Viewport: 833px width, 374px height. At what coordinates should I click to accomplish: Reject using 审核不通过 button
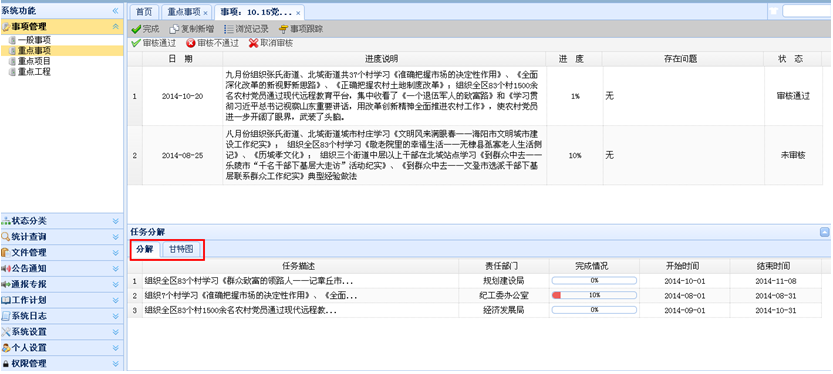[212, 43]
